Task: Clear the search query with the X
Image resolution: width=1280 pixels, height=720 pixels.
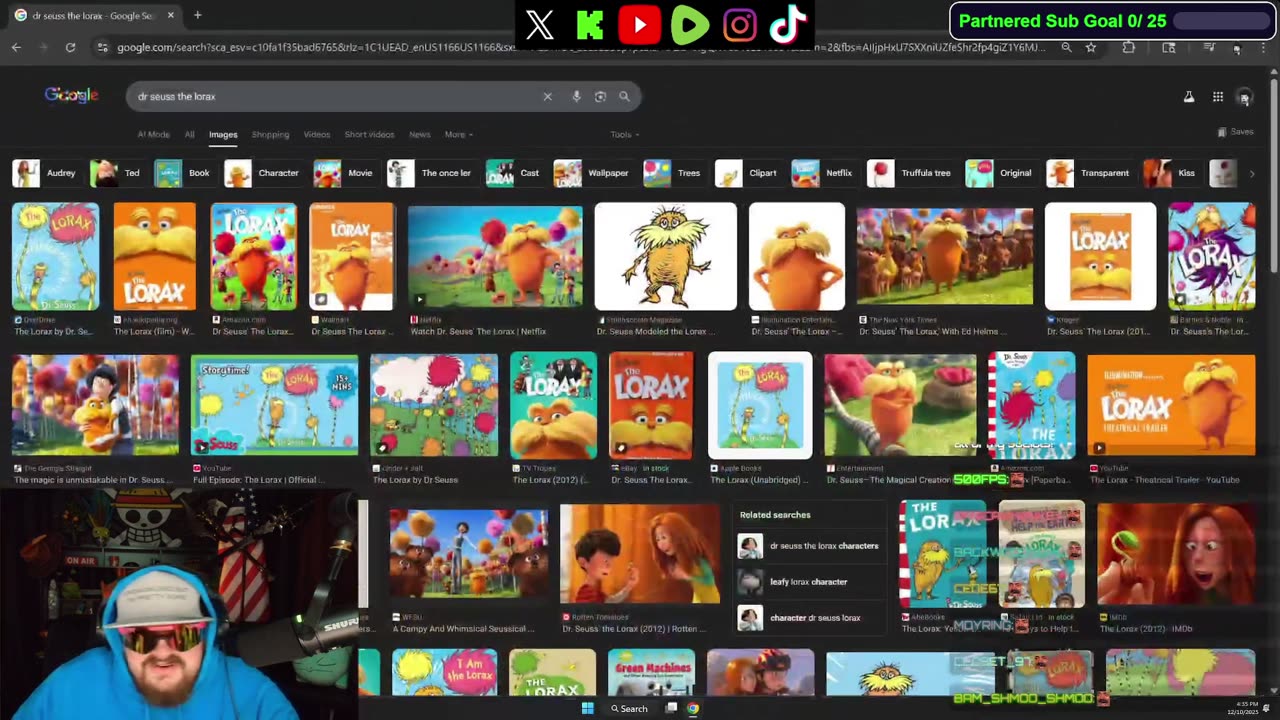Action: coord(547,96)
